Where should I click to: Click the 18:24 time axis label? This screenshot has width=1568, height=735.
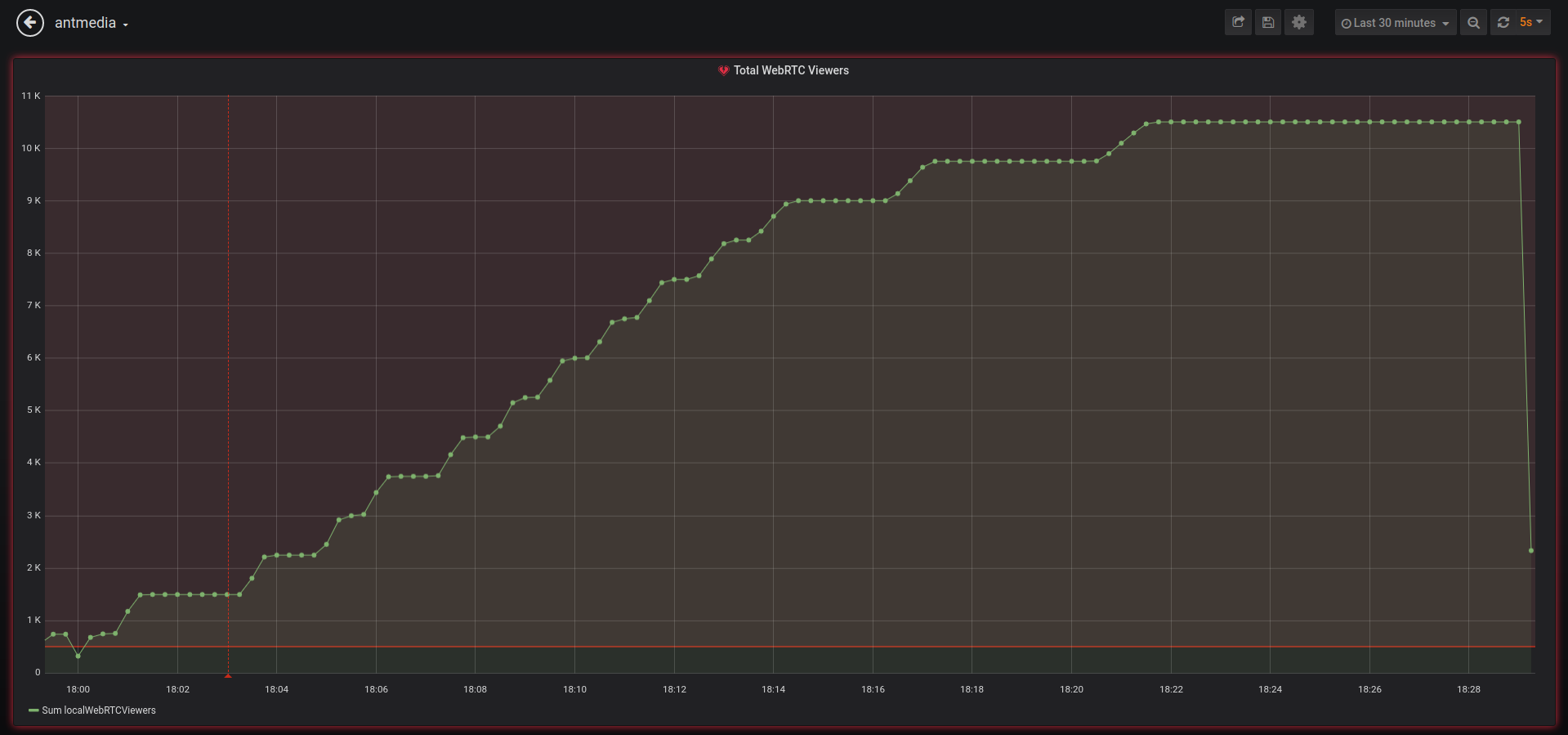(1271, 689)
